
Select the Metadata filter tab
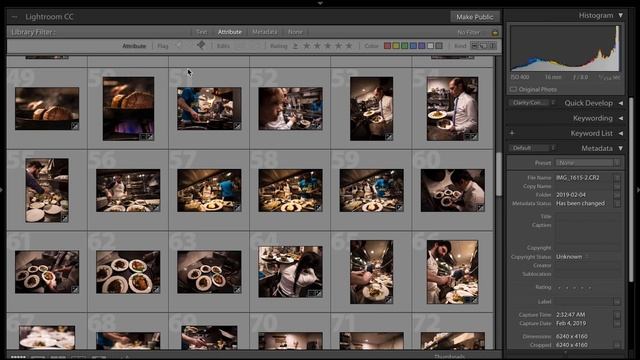pyautogui.click(x=264, y=32)
